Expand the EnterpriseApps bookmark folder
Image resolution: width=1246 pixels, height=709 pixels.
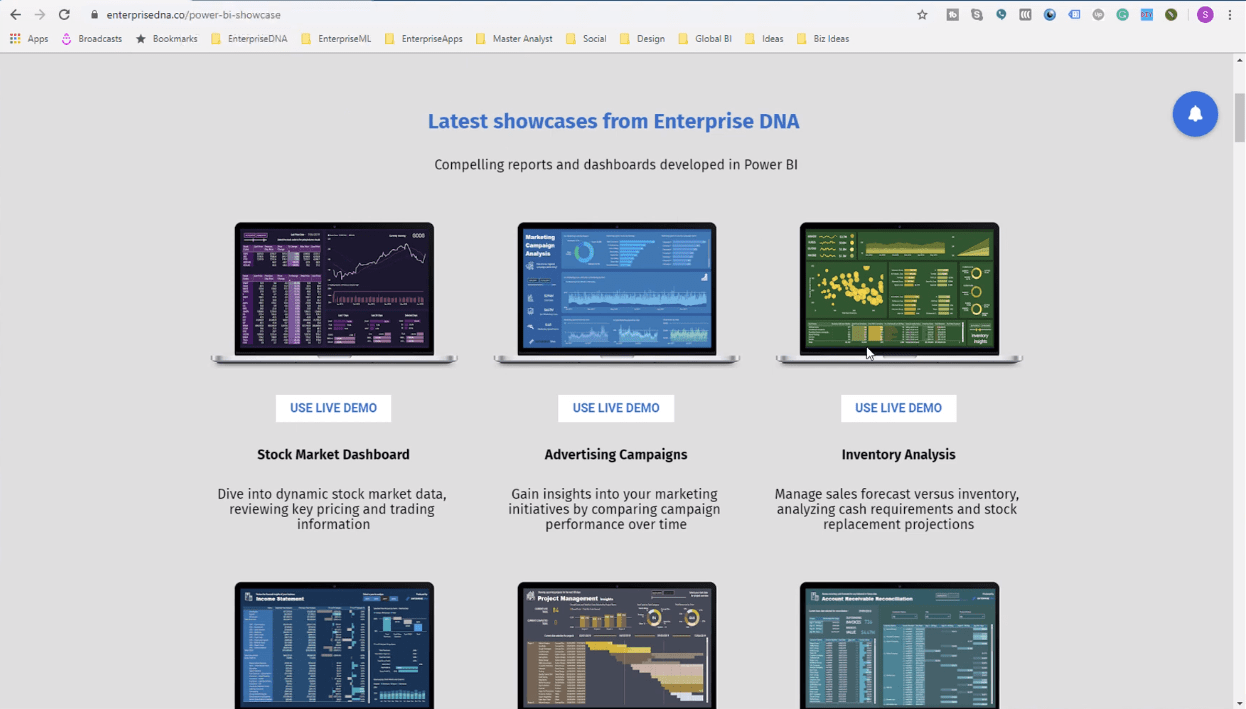pyautogui.click(x=423, y=39)
